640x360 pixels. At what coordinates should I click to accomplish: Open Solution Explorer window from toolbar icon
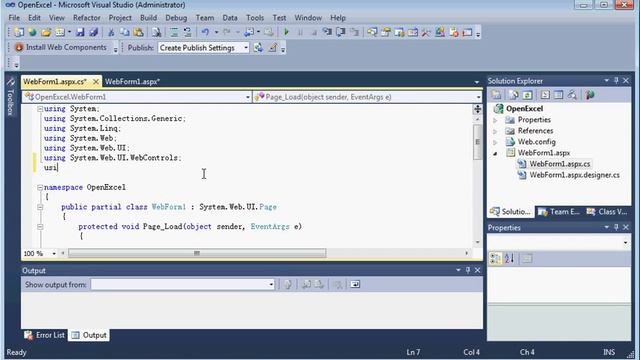pos(372,32)
